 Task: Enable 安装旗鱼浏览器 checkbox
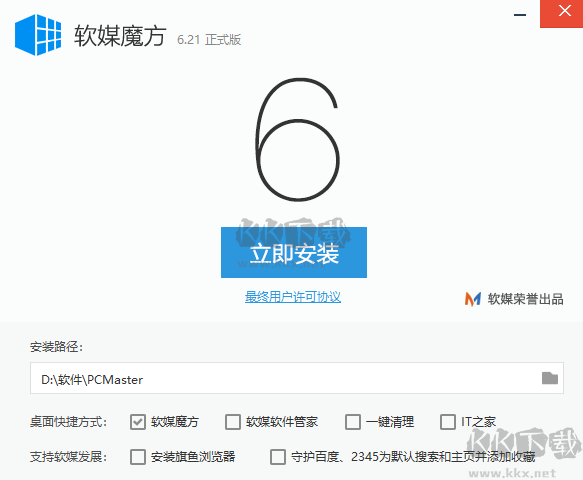tap(138, 457)
